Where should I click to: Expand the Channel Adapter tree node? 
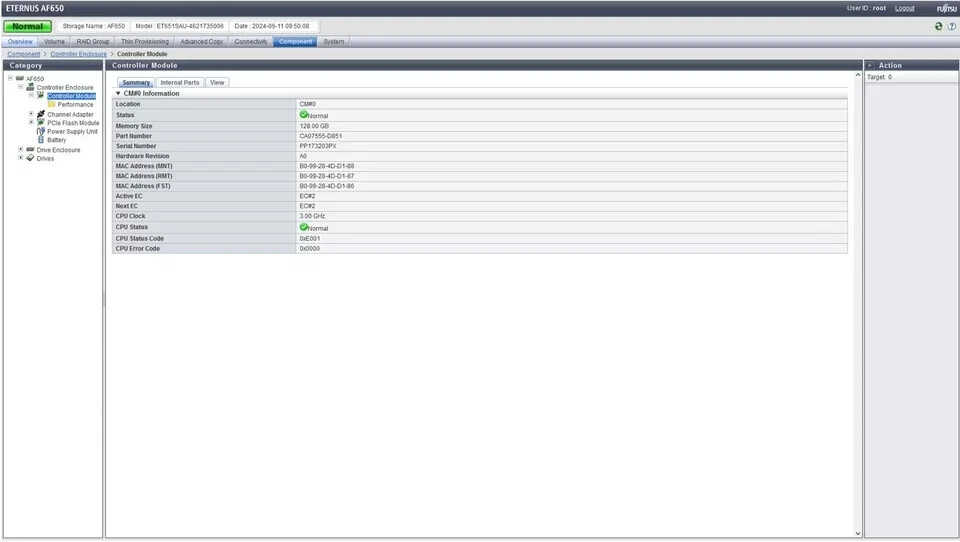tap(31, 114)
